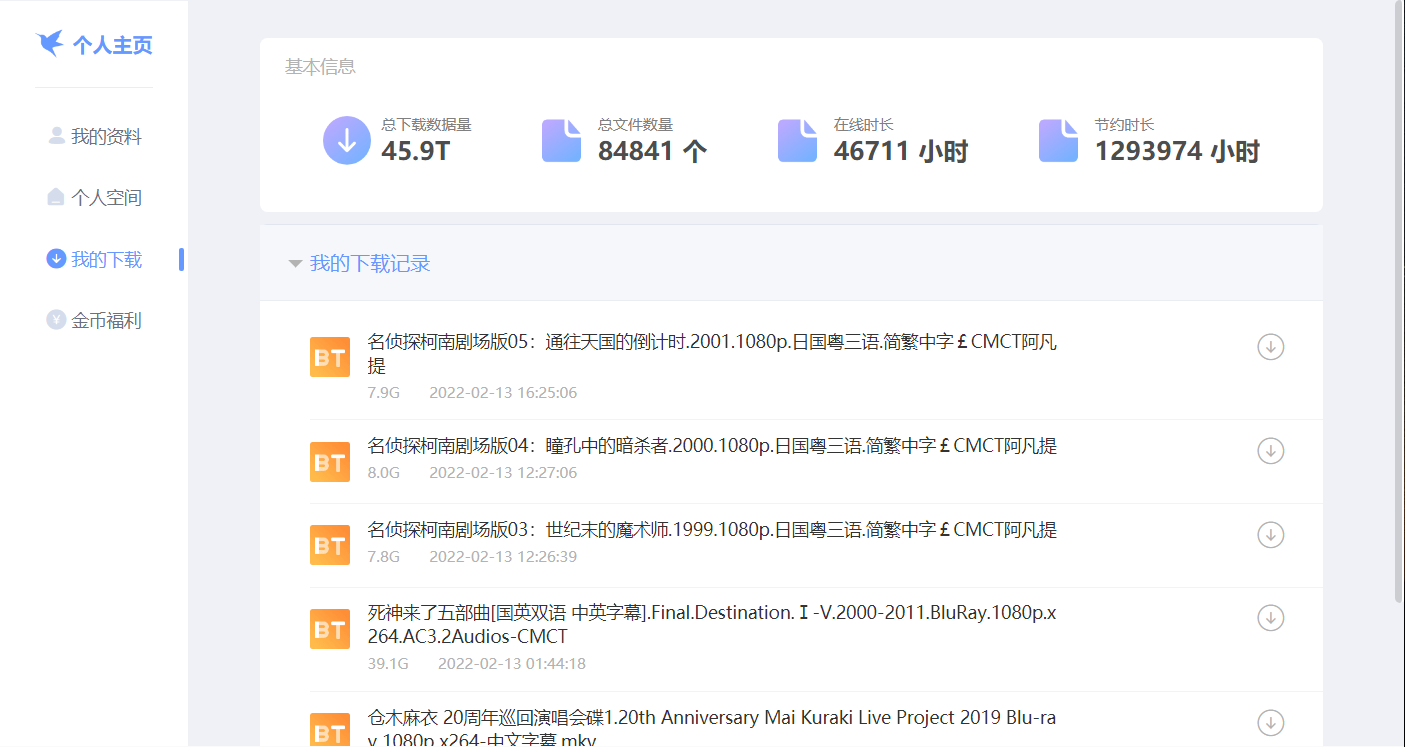The height and width of the screenshot is (747, 1405).
Task: Click the 我的下载记录 header text
Action: (370, 264)
